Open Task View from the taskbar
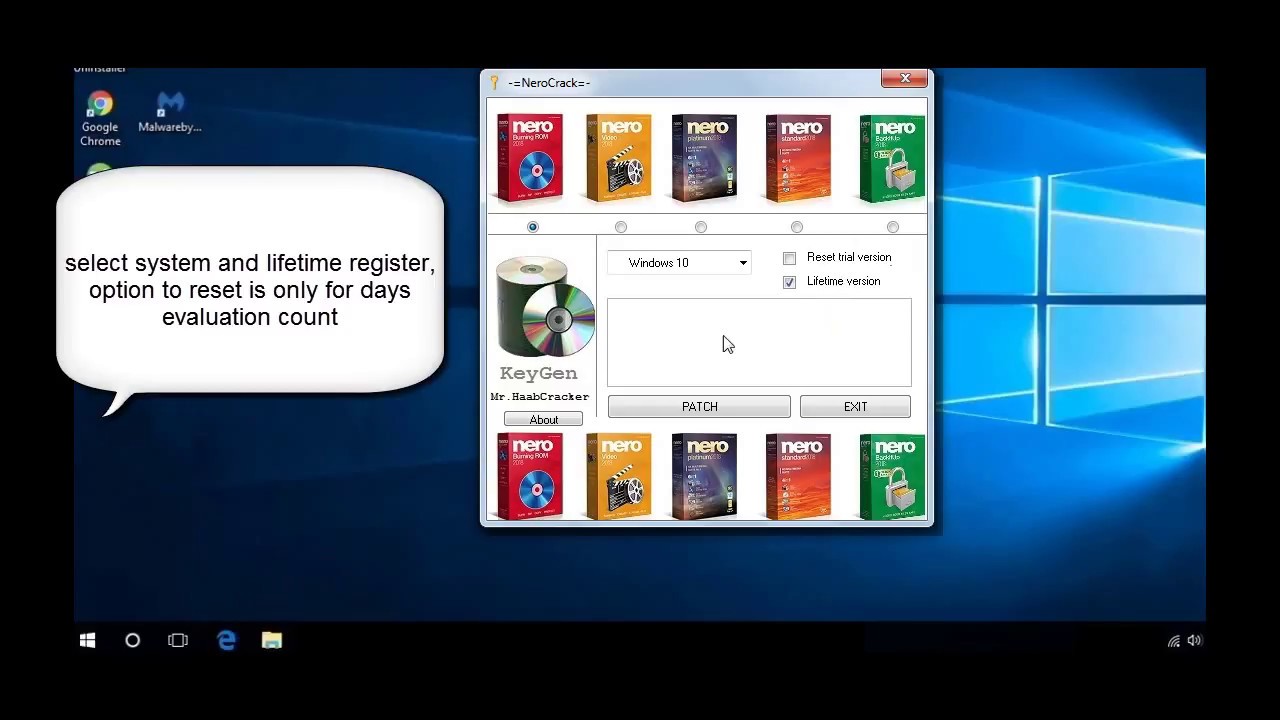The image size is (1280, 720). pos(178,641)
